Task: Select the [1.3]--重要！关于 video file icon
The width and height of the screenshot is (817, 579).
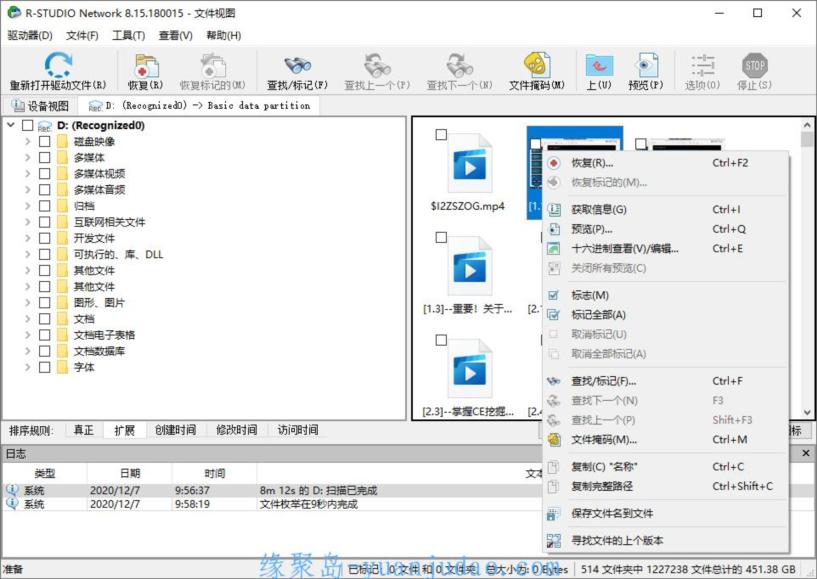Action: pos(469,267)
